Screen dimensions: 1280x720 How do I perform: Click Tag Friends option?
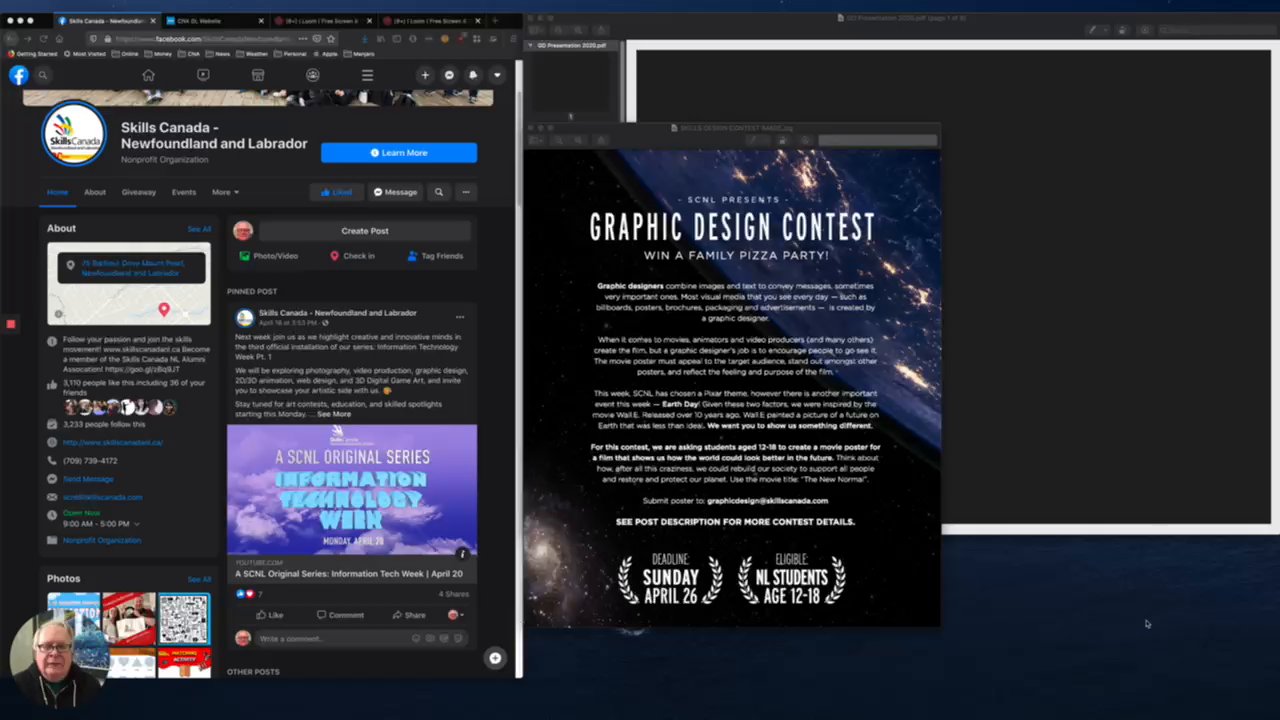pyautogui.click(x=435, y=256)
